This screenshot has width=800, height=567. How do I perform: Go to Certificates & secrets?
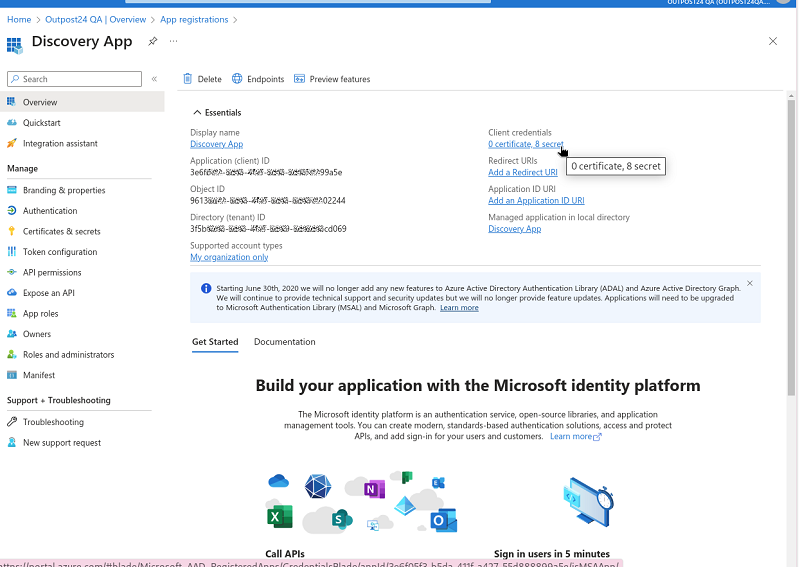point(61,231)
